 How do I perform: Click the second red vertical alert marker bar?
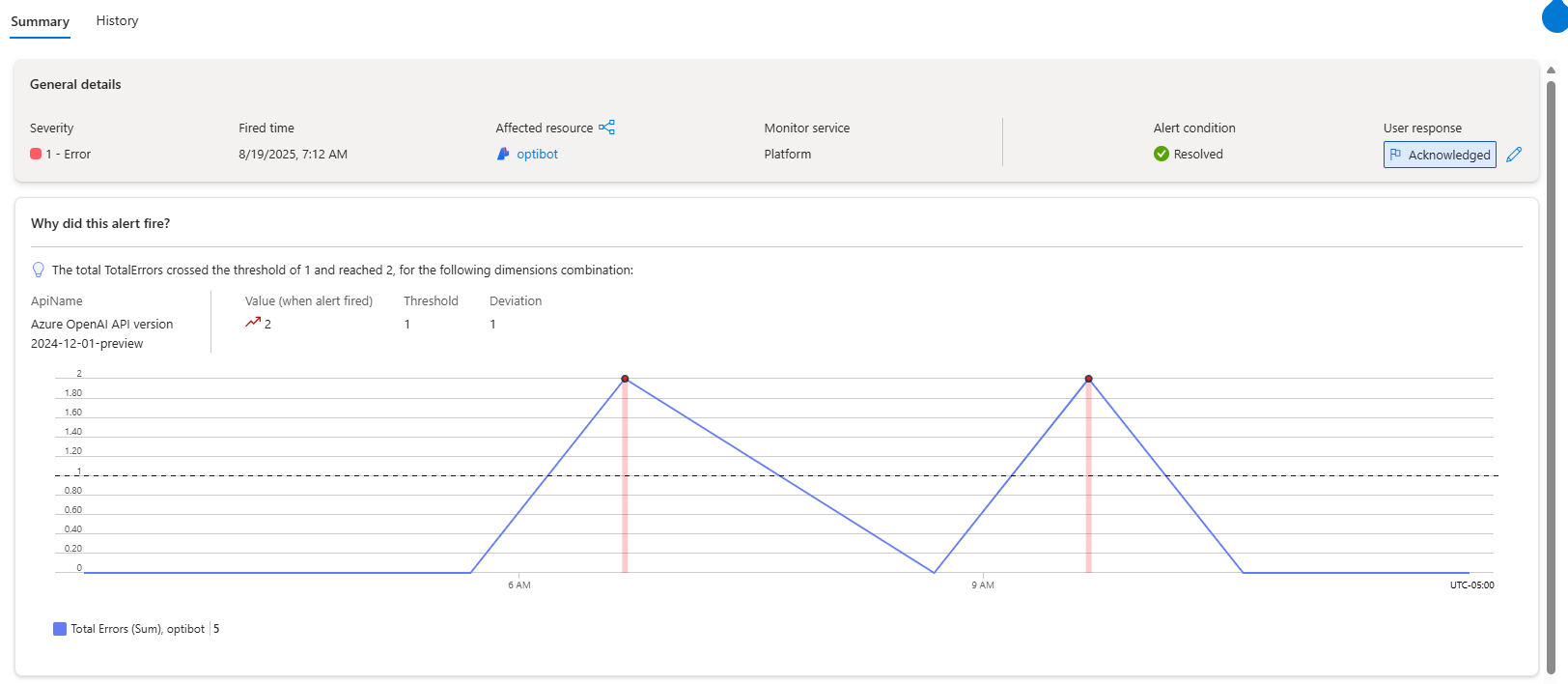point(1088,477)
